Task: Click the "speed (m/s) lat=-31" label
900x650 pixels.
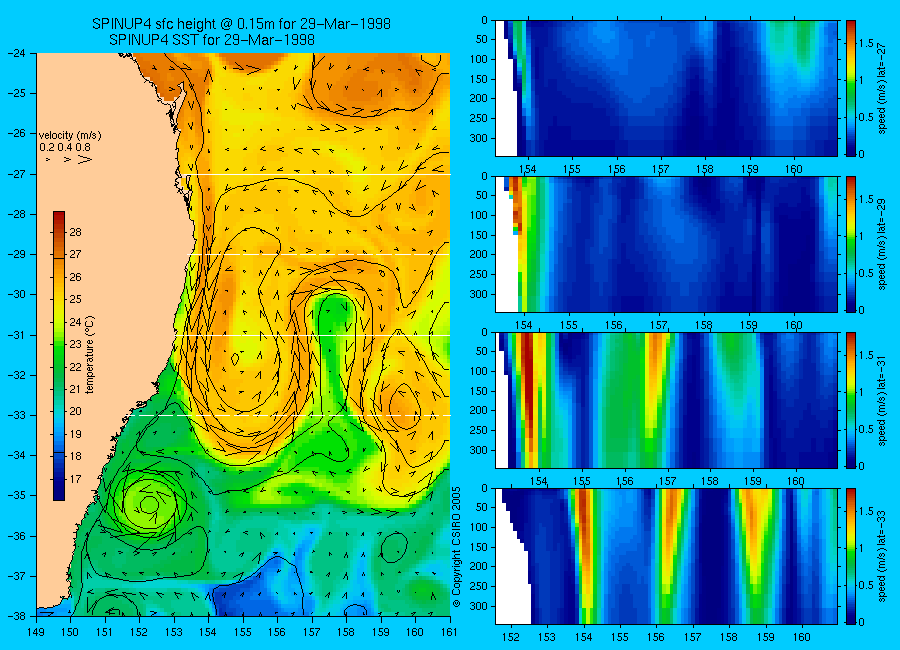Action: click(882, 400)
